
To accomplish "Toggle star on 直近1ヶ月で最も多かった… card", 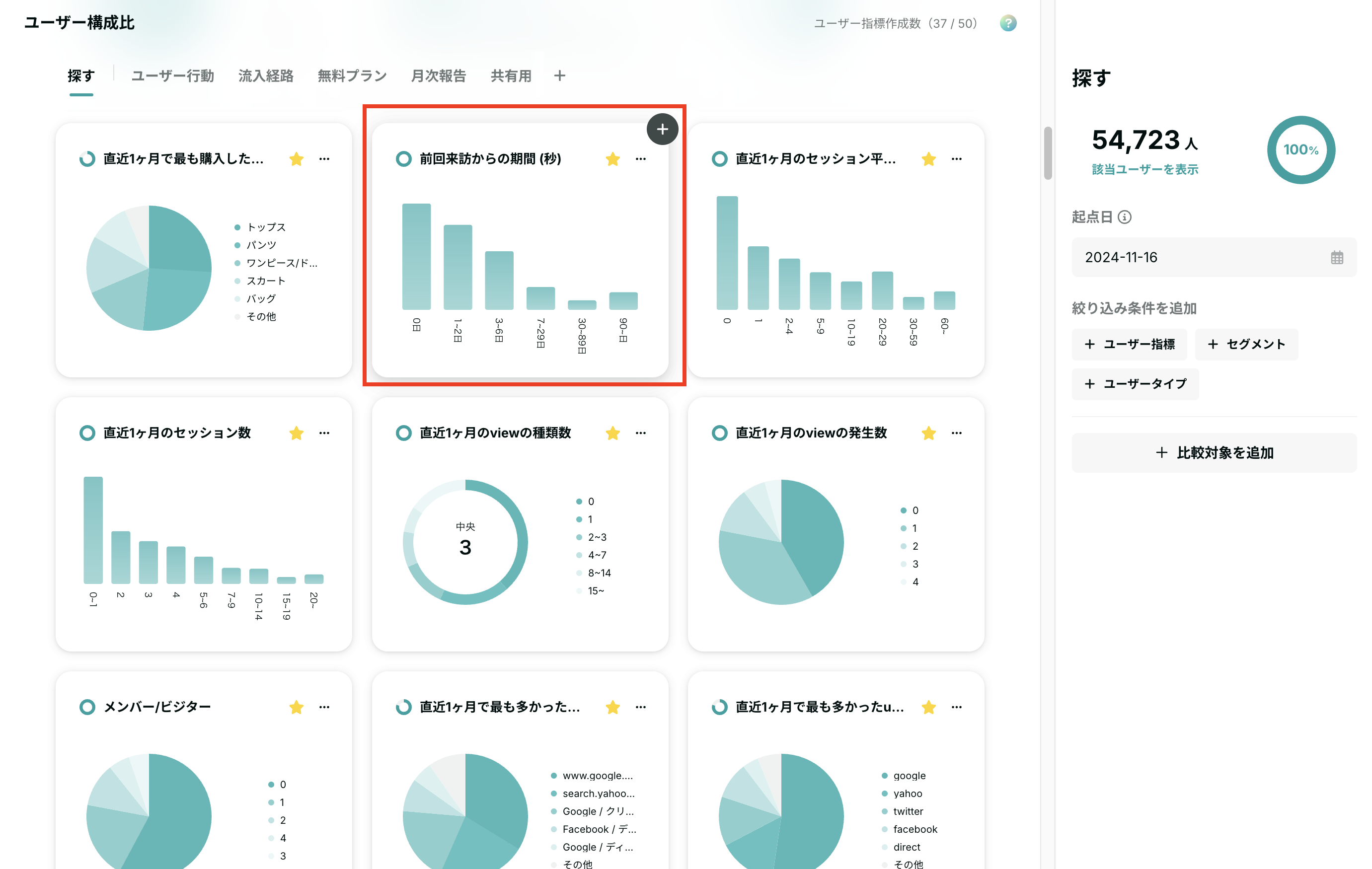I will point(612,707).
